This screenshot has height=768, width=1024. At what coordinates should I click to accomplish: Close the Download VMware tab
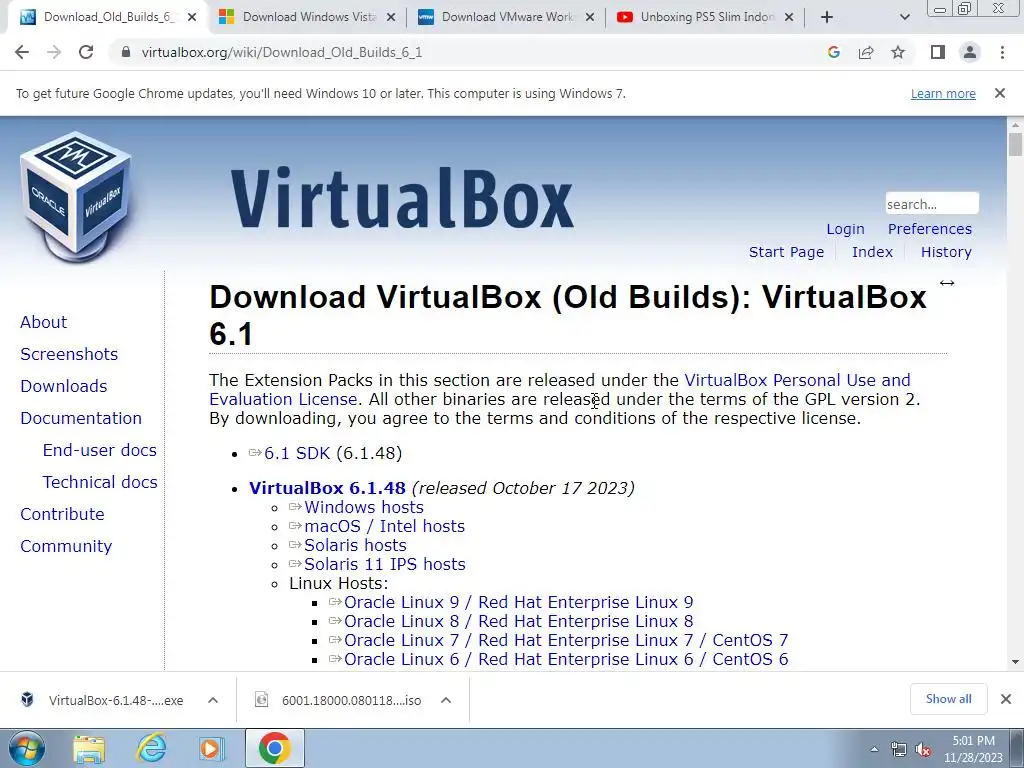[590, 17]
